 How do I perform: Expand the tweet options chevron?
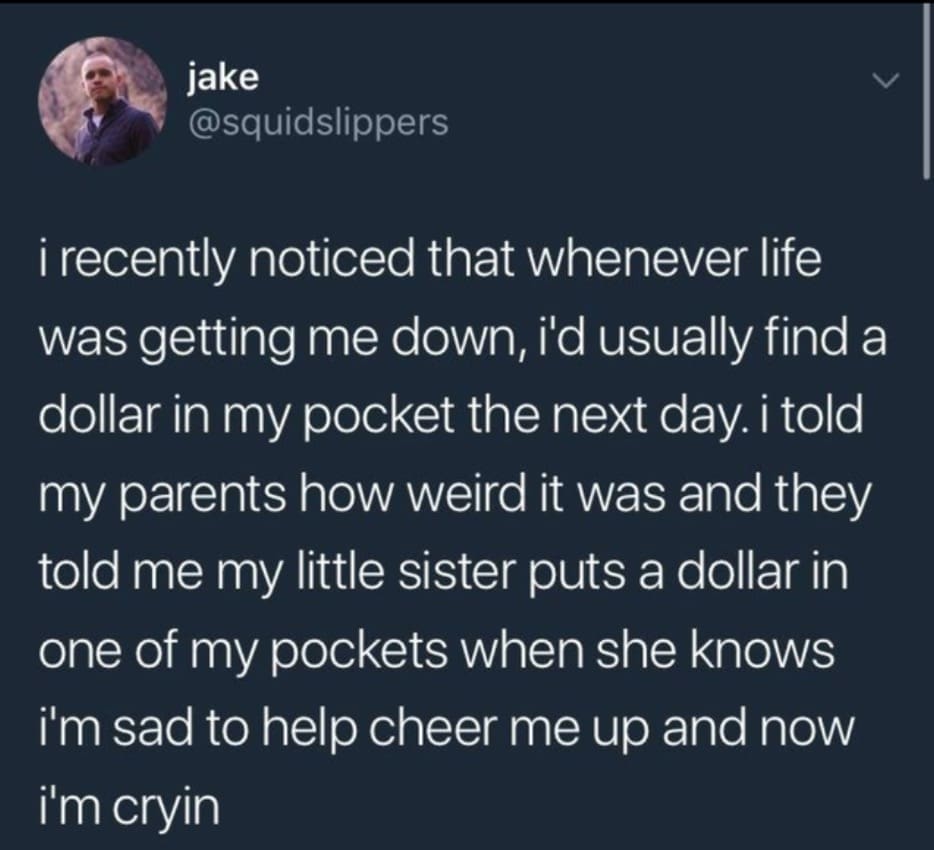885,81
